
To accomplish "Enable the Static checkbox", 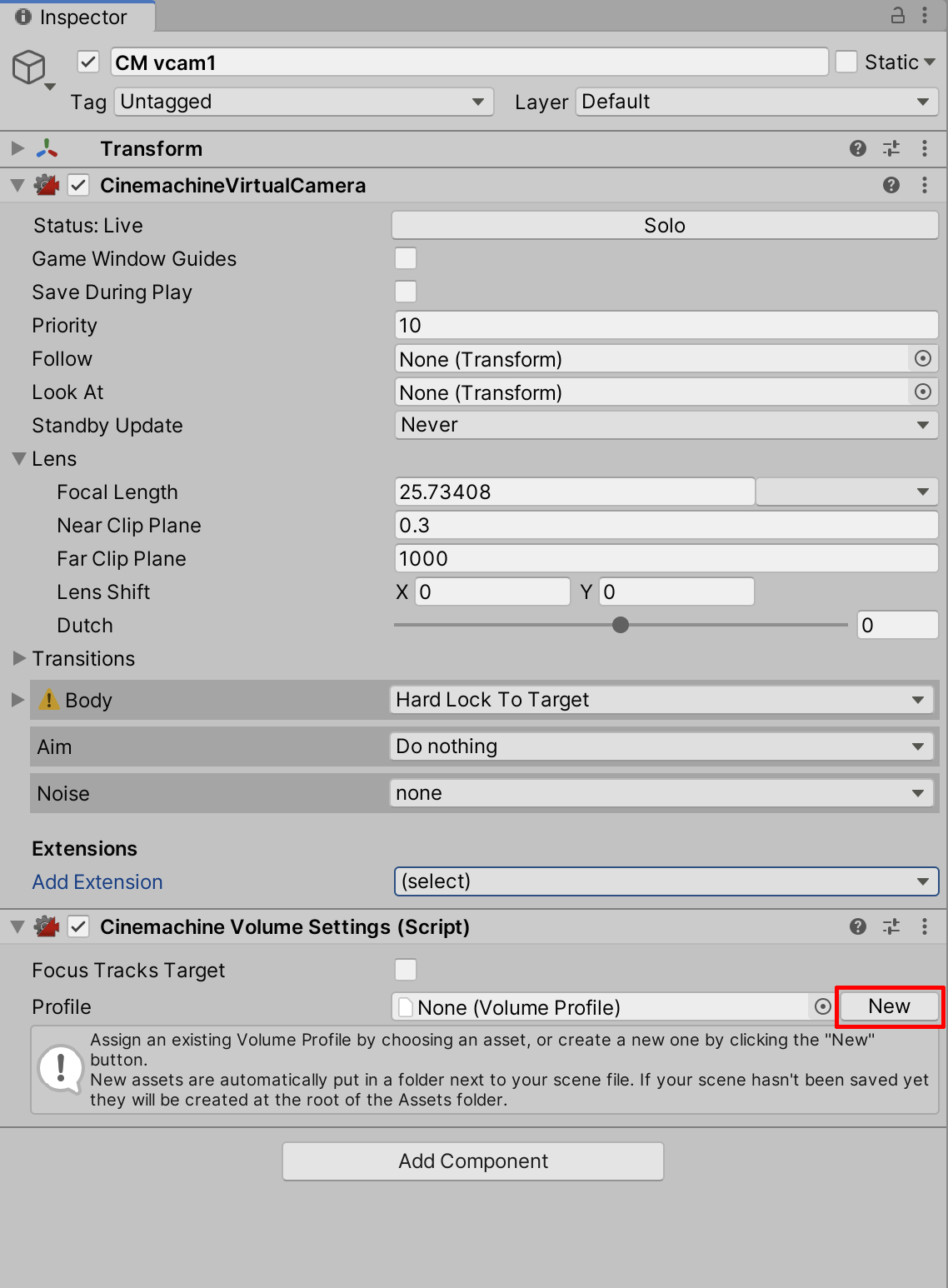I will [846, 62].
